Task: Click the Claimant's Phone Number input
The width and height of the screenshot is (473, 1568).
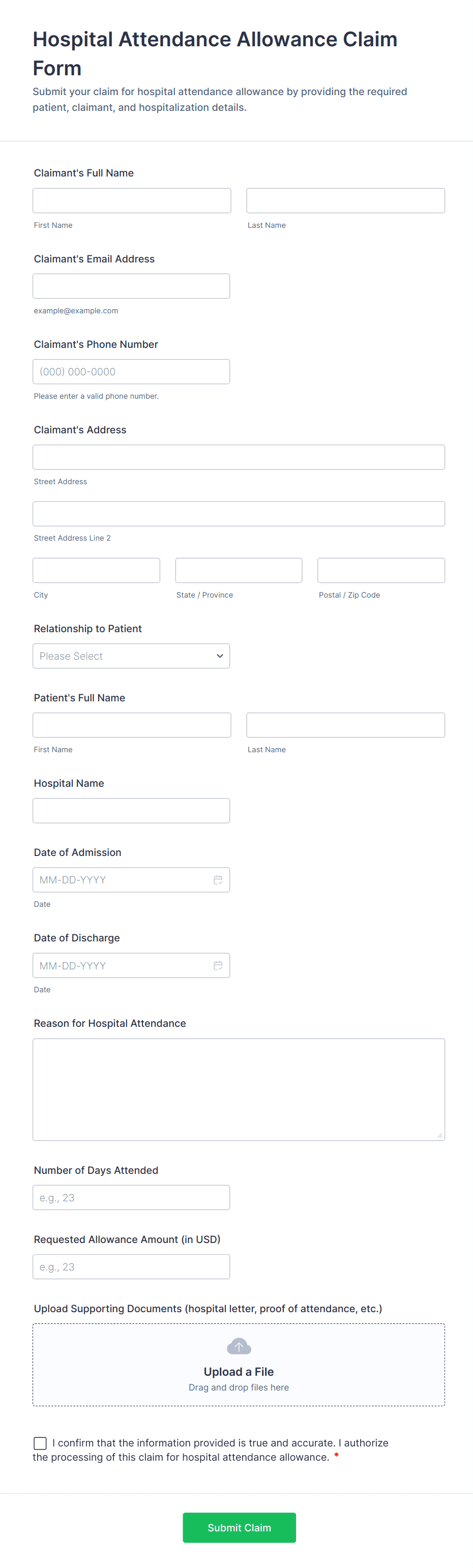Action: click(132, 372)
